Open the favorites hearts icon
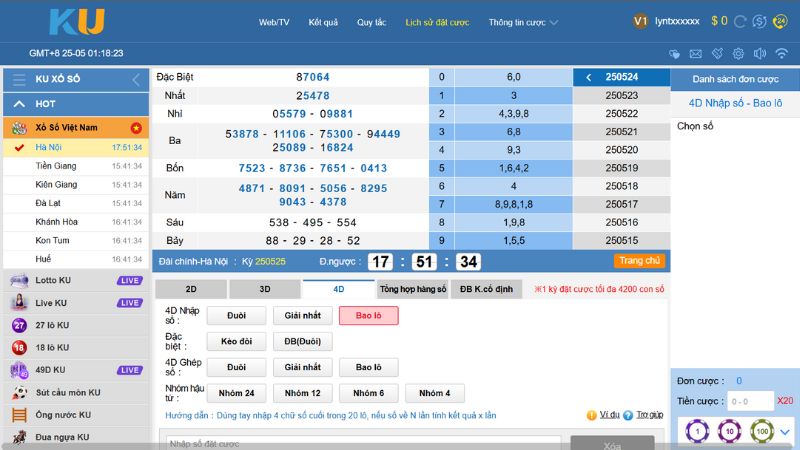800x450 pixels. 674,54
